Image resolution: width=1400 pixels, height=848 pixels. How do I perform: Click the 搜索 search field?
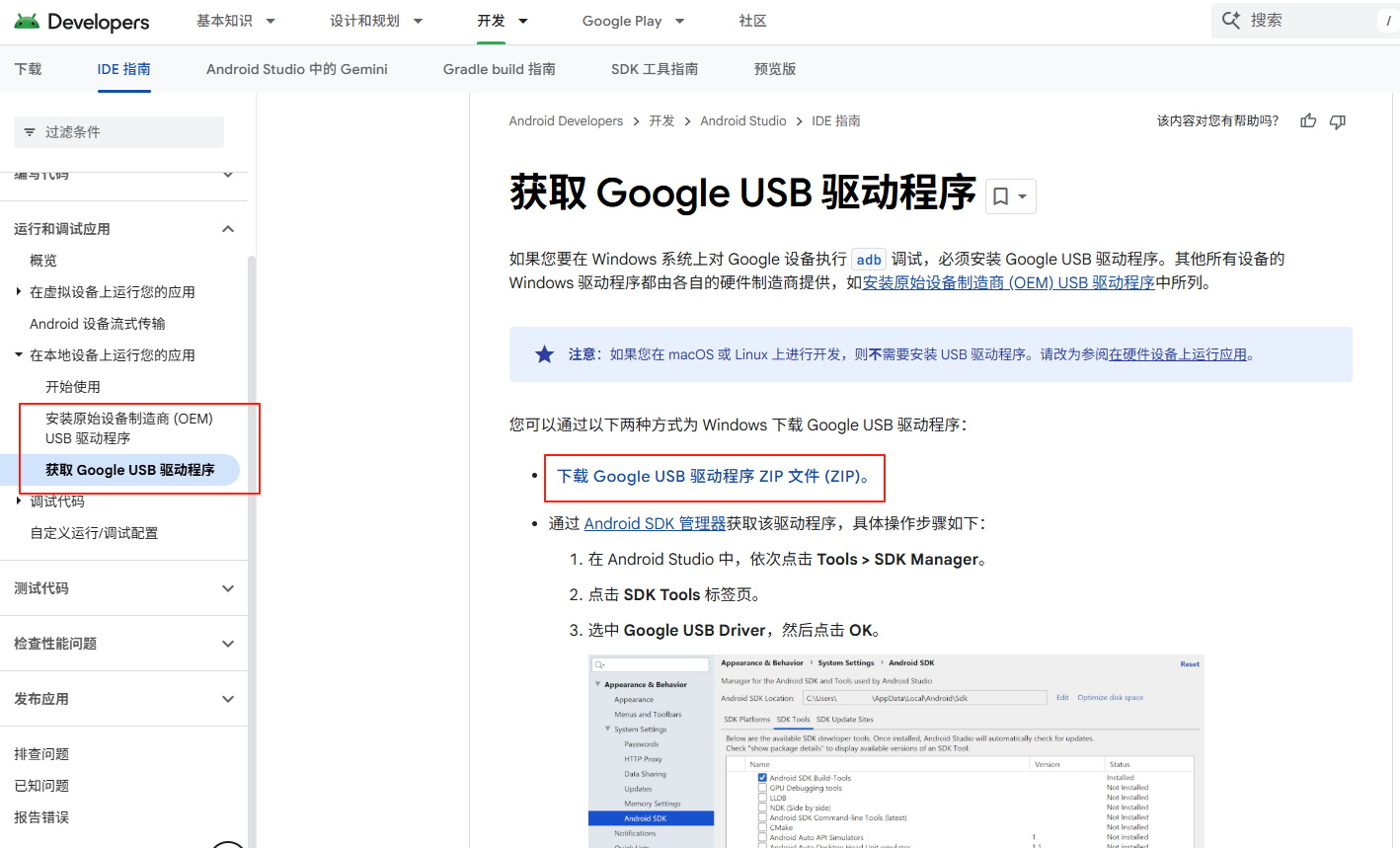(x=1305, y=20)
